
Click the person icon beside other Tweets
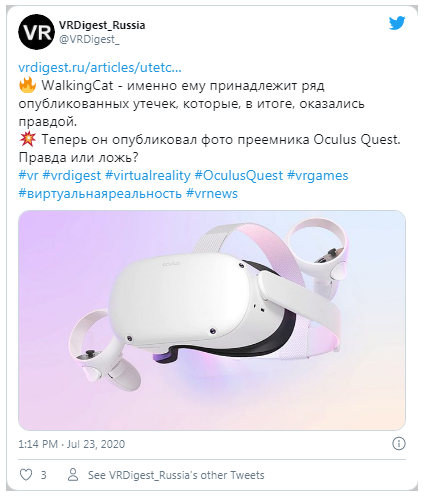pos(73,475)
